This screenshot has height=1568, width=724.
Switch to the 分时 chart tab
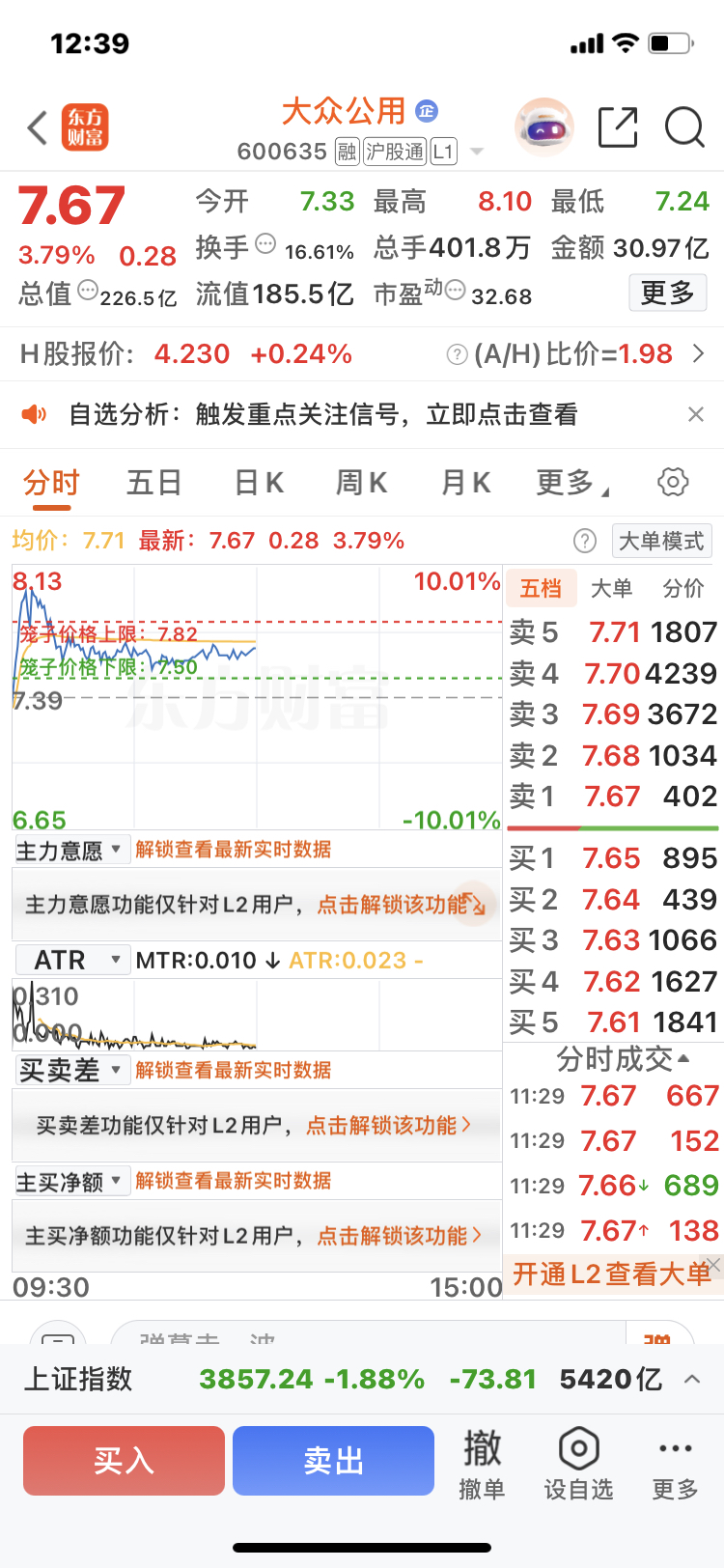pyautogui.click(x=51, y=483)
